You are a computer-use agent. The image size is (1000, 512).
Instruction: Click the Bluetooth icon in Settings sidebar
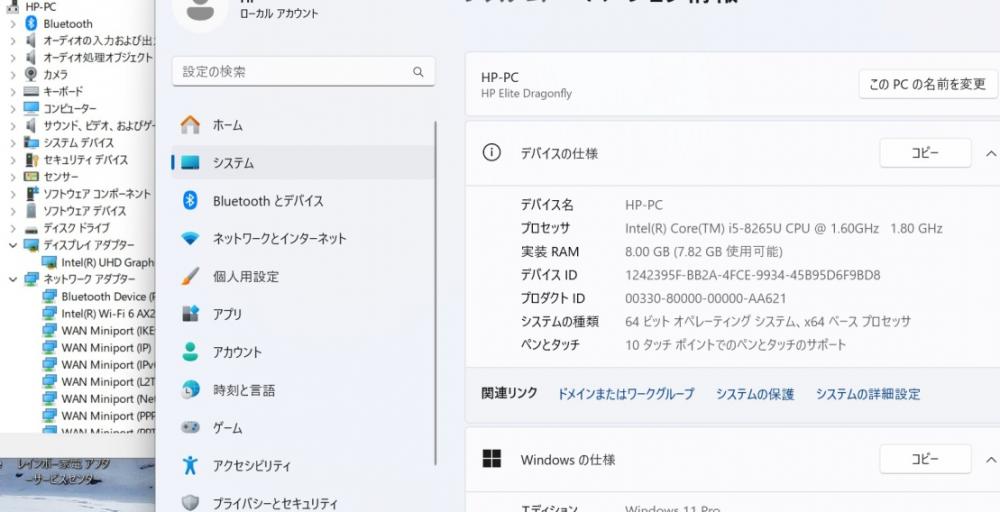[x=190, y=201]
